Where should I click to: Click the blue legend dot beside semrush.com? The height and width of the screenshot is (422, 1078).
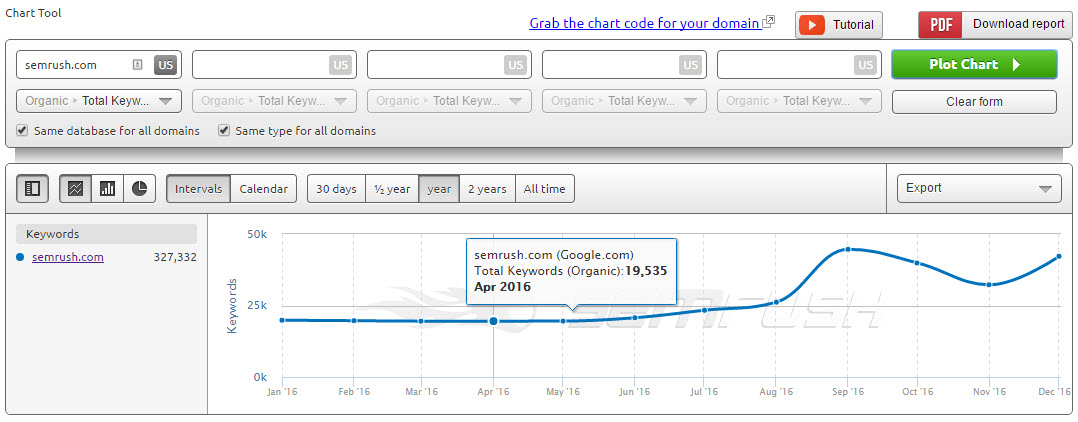coord(20,257)
